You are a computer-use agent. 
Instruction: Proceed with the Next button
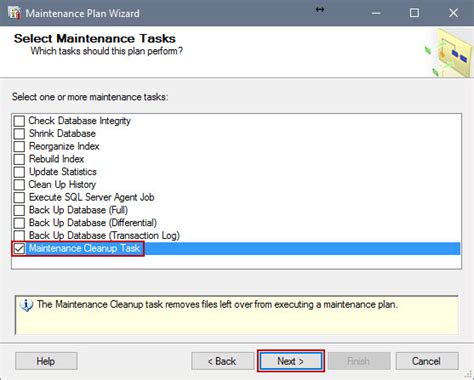[291, 361]
